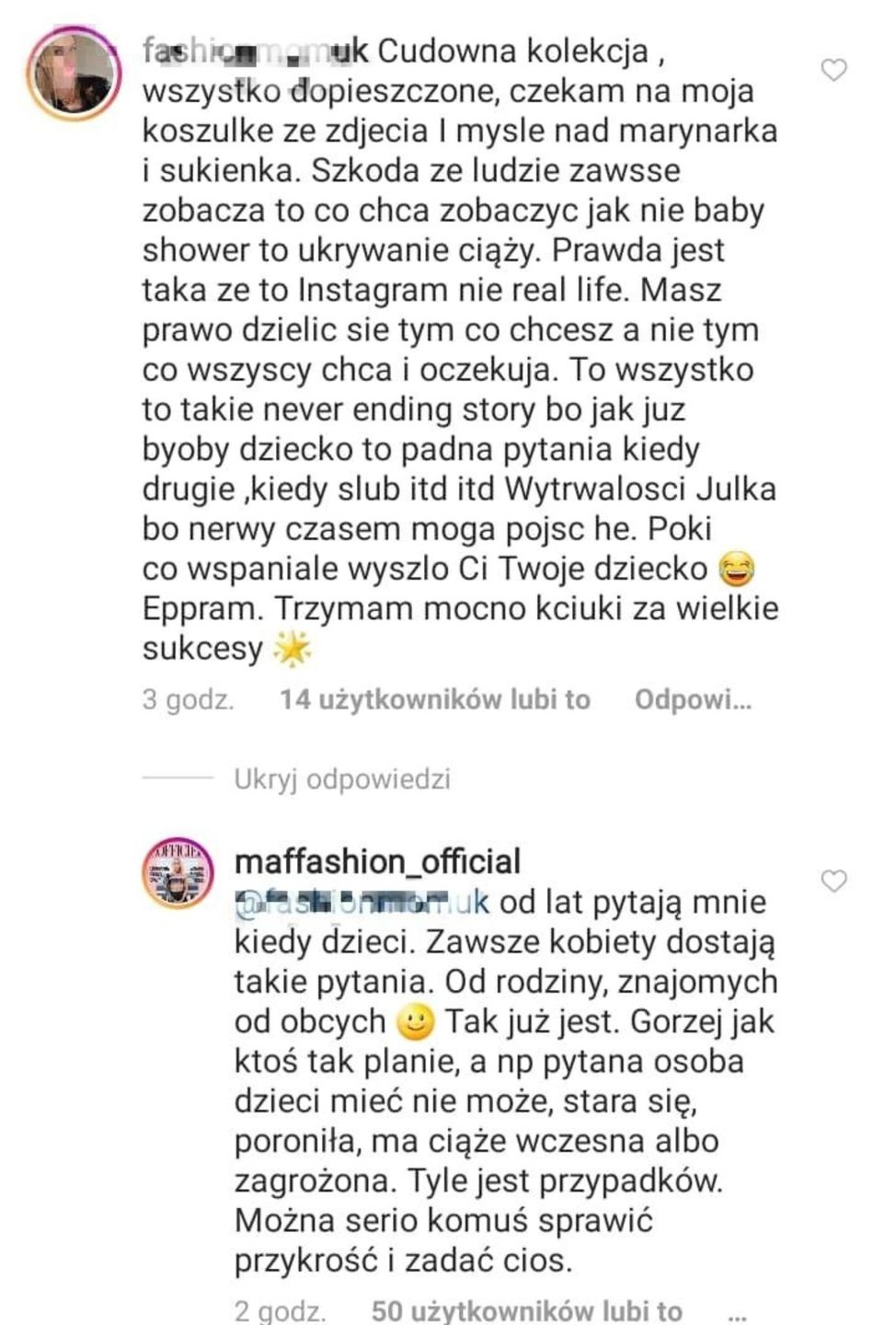Click the laughing-crying emoji after 'Twoje dziecko'

735,570
